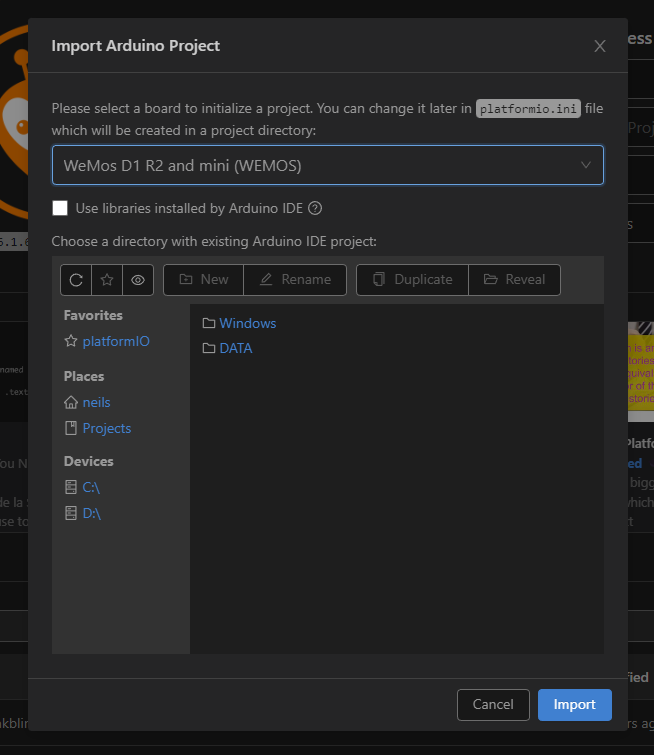Screen dimensions: 654x755
Task: Open the DATA folder
Action: tap(235, 348)
